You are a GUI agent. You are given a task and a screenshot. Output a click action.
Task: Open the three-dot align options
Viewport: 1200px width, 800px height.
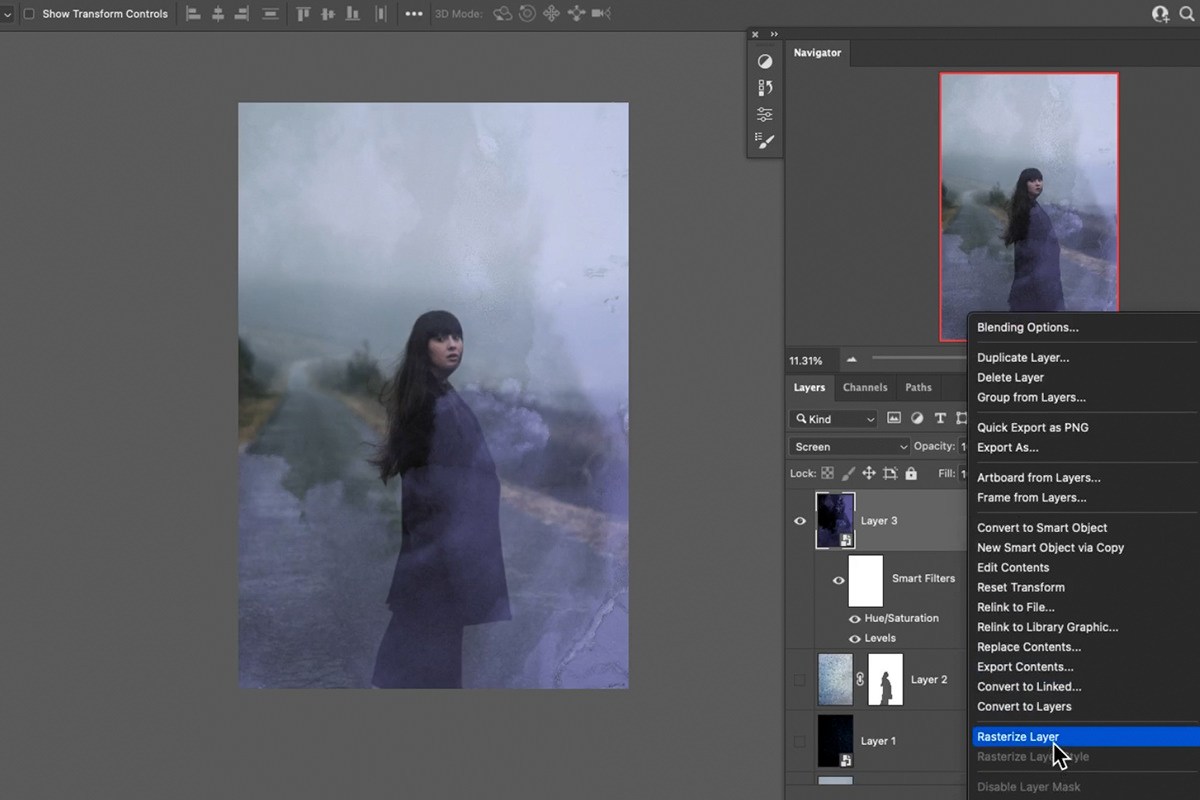tap(414, 14)
